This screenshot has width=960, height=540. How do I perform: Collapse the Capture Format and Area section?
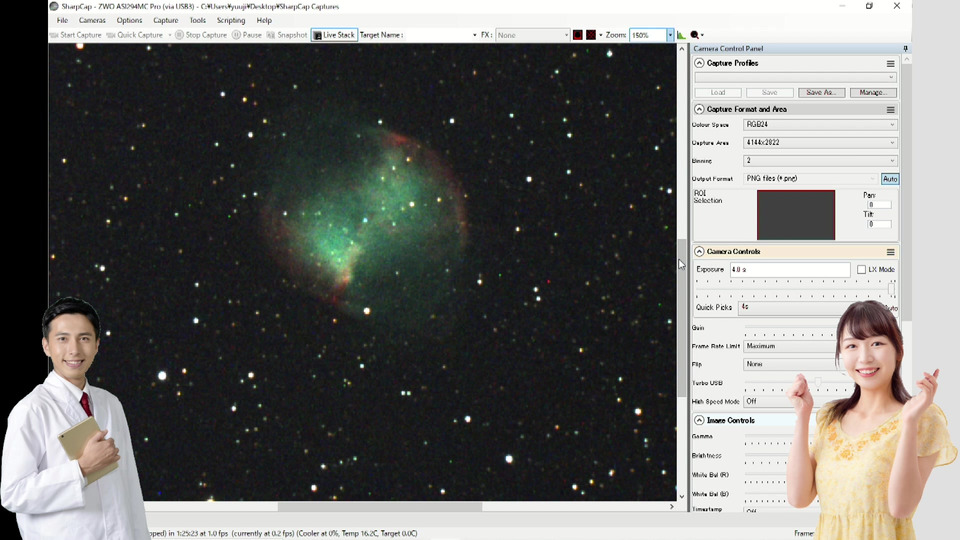coord(699,110)
